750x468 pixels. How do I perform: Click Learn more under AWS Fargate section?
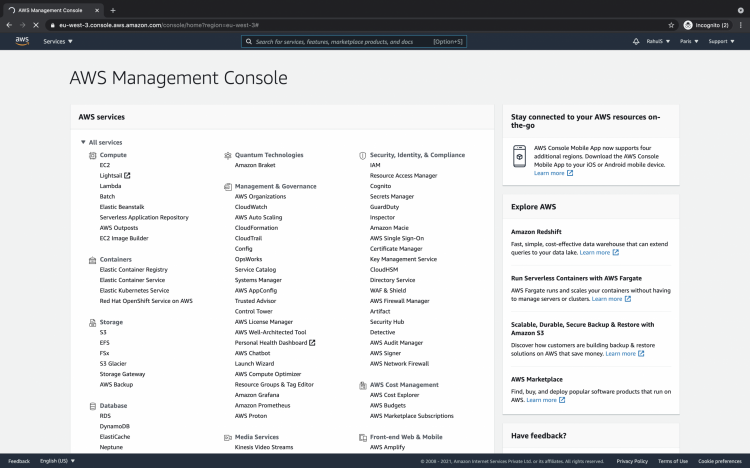[607, 299]
